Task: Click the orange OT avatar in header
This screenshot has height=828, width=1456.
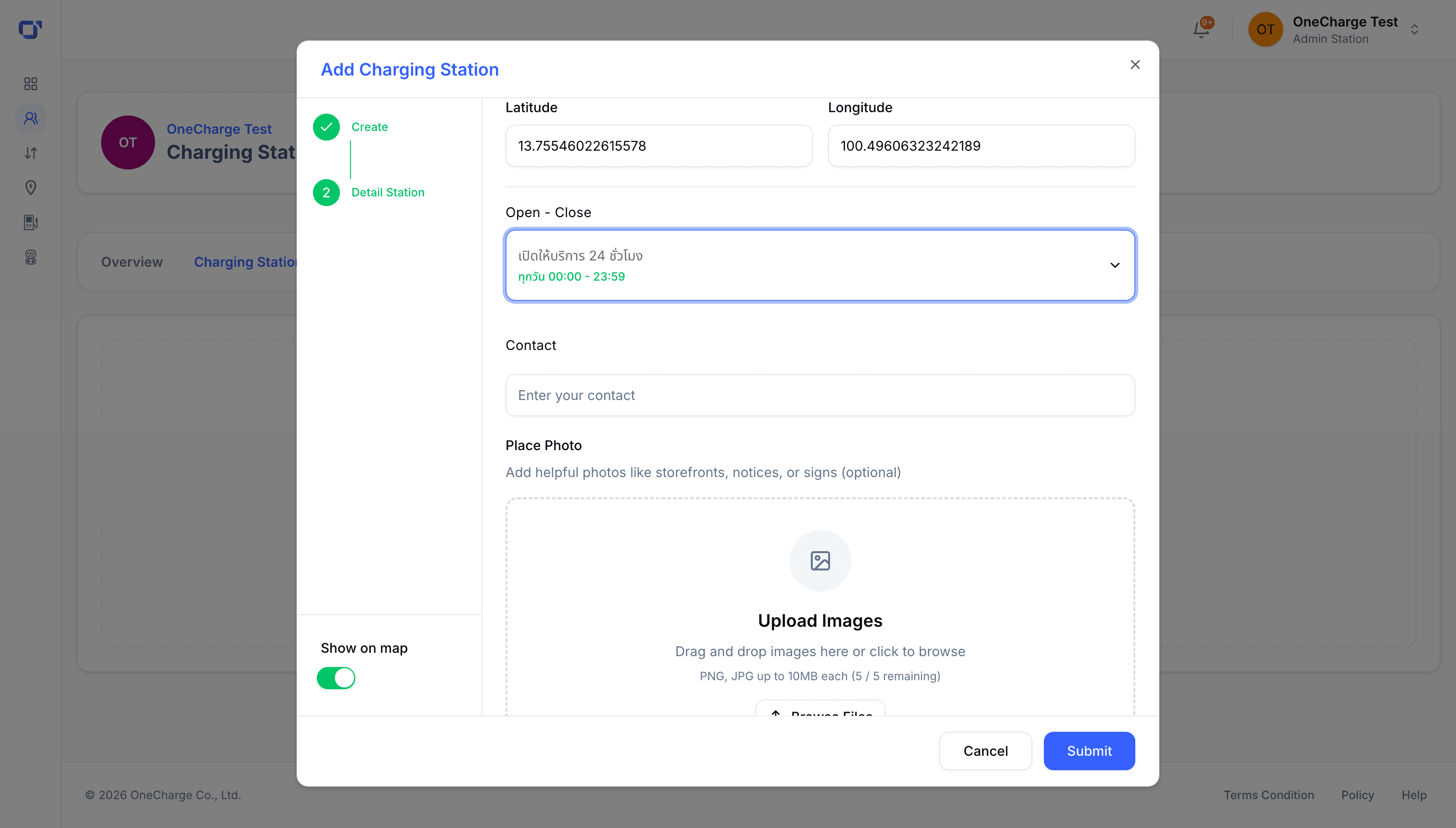Action: coord(1265,29)
